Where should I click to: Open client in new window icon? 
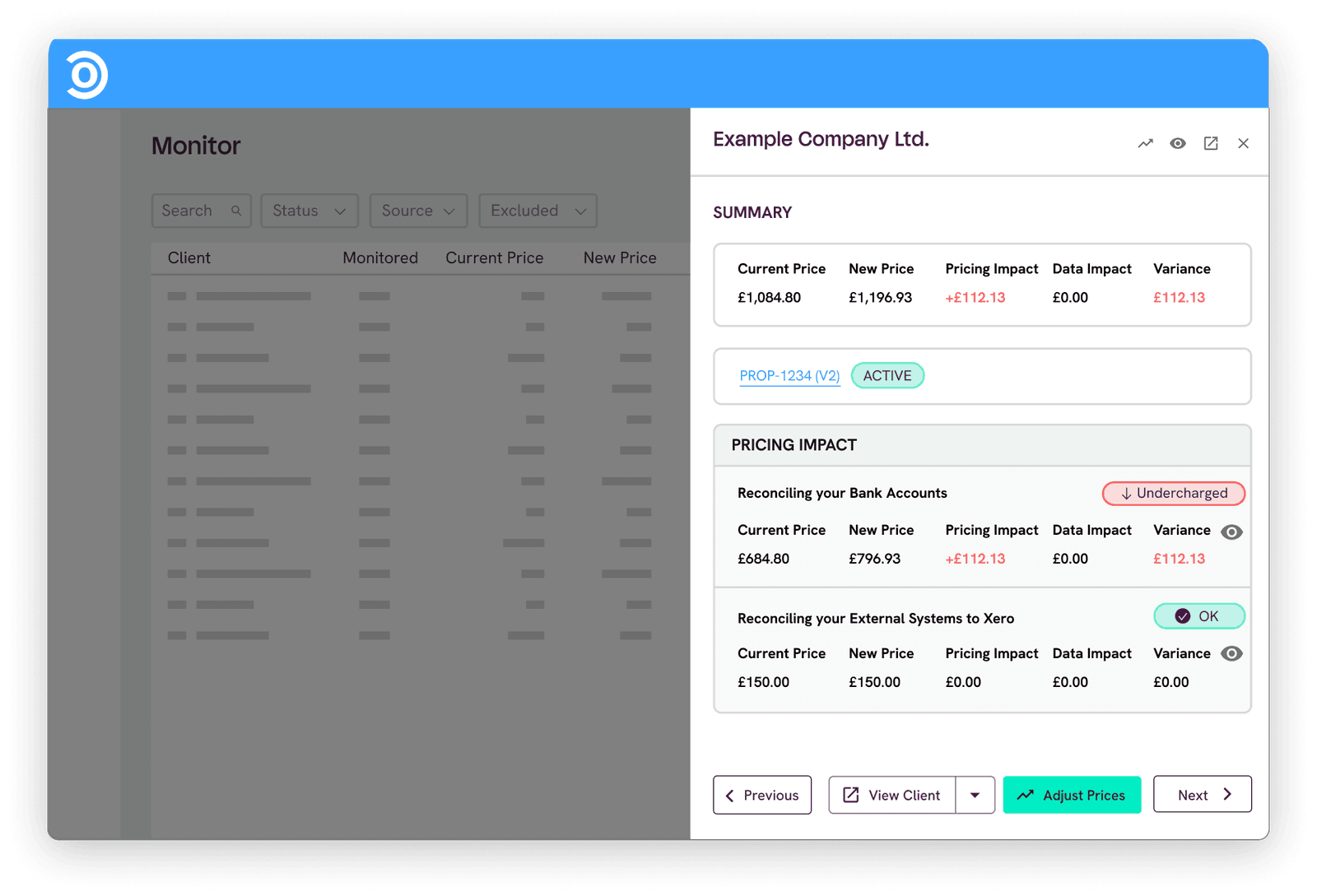[x=1211, y=143]
